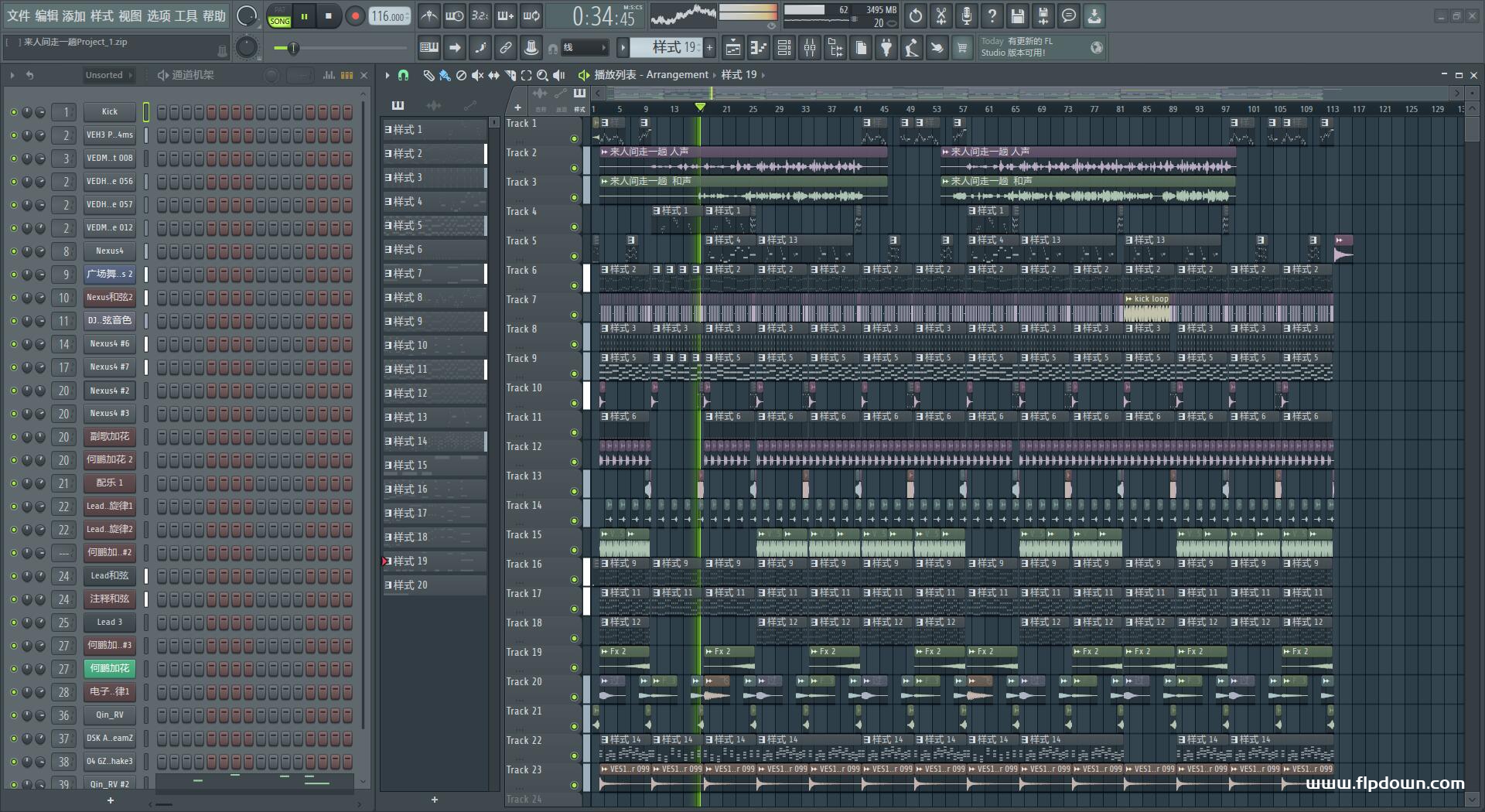Screen dimensions: 1485x812
Task: Open the audio editor scissors icon
Action: click(941, 15)
